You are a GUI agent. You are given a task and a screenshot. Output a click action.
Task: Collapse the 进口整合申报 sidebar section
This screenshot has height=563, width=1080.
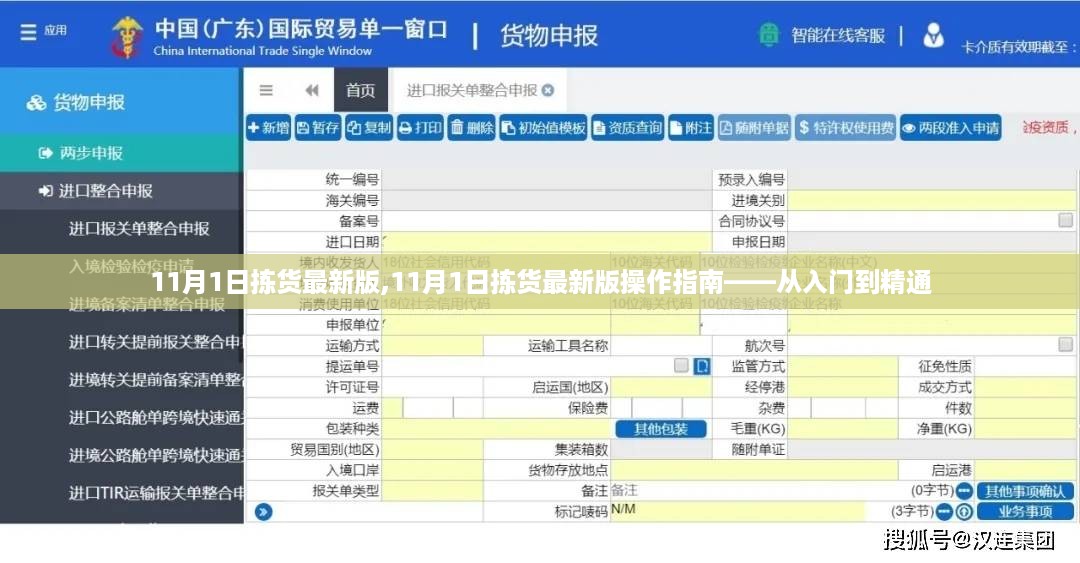tap(121, 191)
